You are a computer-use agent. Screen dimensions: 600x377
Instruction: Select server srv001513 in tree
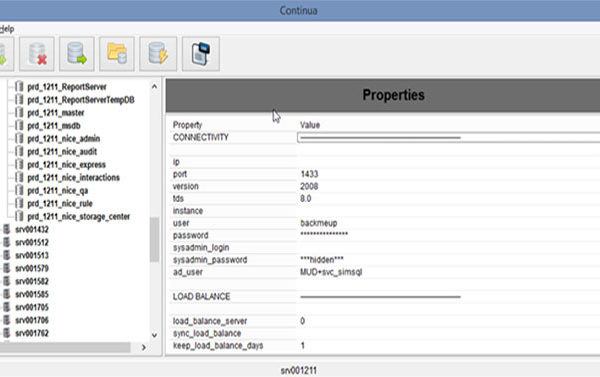pyautogui.click(x=32, y=255)
